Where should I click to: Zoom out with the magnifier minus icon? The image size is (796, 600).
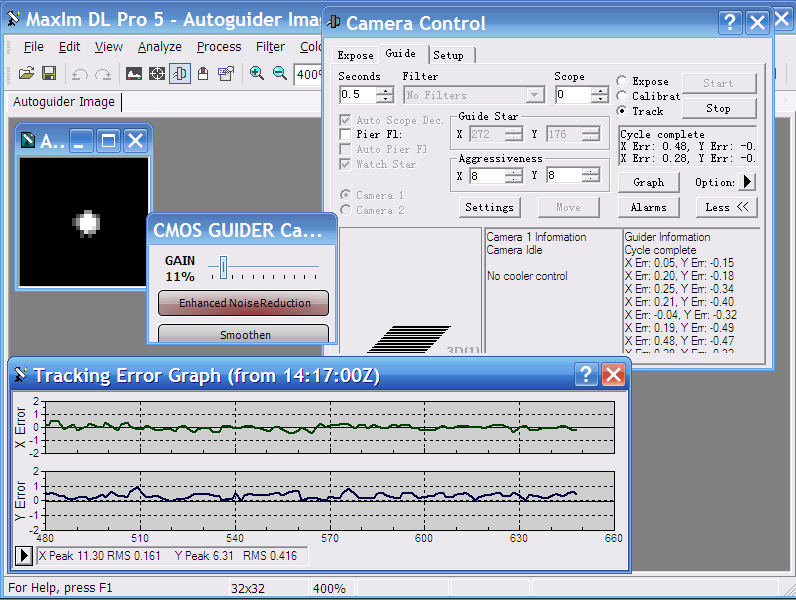(279, 74)
